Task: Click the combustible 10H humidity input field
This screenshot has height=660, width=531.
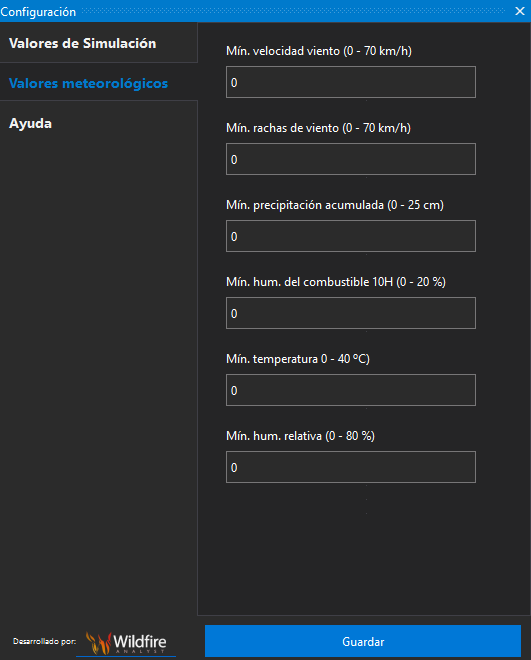Action: tap(350, 313)
